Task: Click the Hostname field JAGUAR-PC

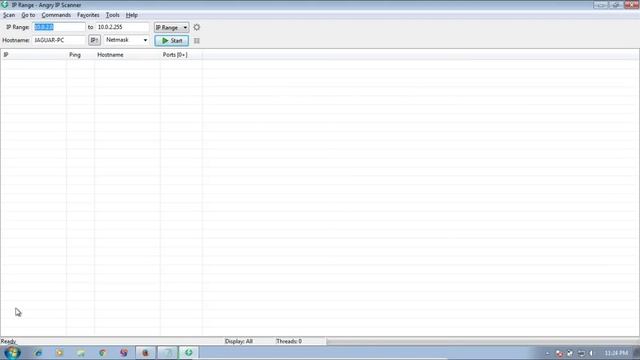Action: point(59,40)
